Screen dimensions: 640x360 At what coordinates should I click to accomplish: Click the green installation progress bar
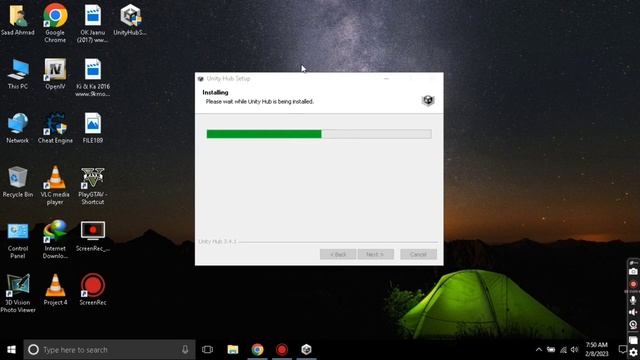319,134
